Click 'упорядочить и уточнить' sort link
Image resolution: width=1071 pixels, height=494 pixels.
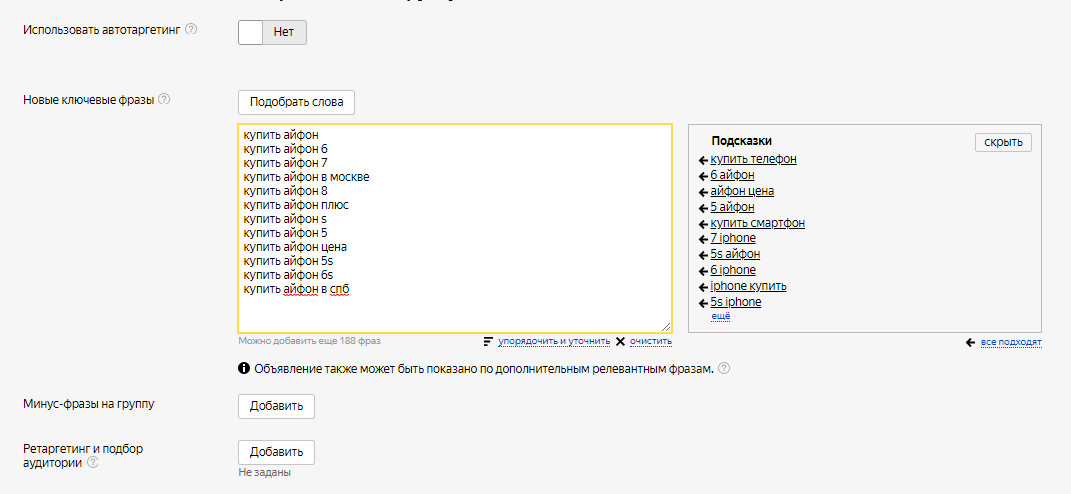tap(553, 341)
